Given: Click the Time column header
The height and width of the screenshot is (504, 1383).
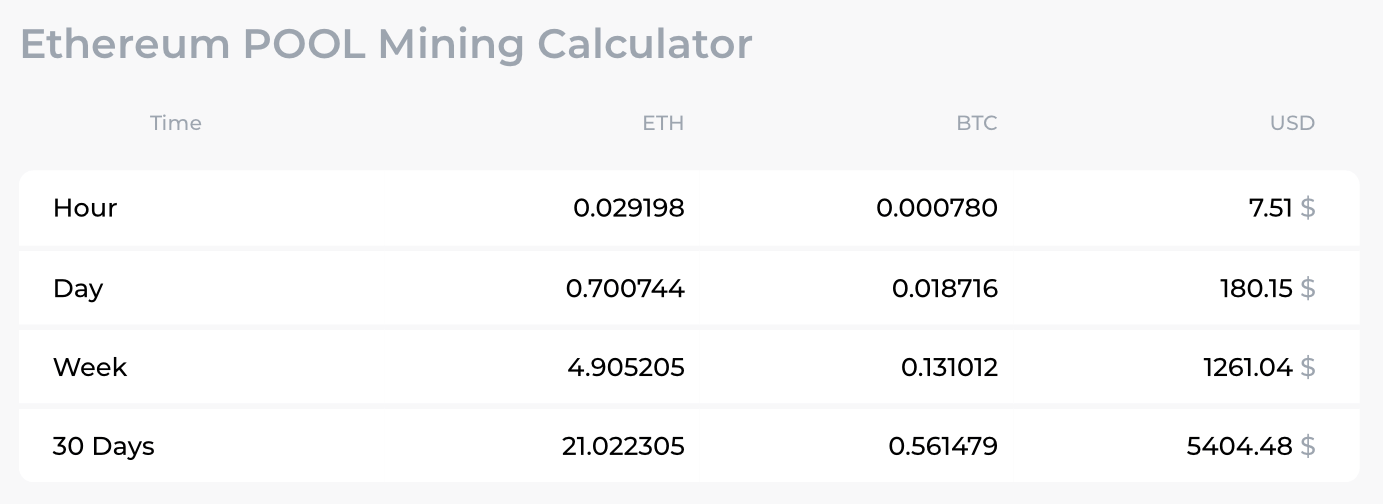Looking at the screenshot, I should (x=176, y=123).
